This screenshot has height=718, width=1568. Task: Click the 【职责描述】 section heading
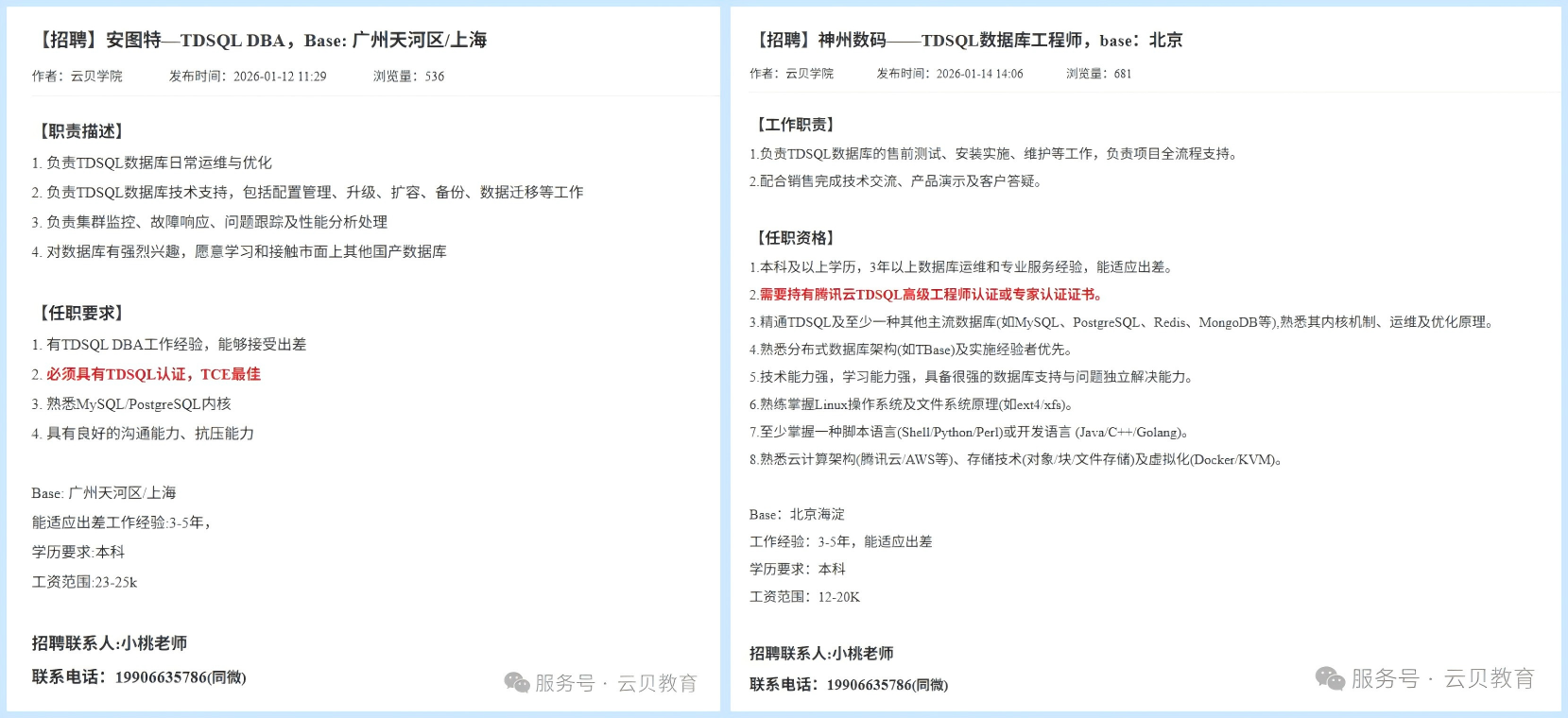coord(81,131)
